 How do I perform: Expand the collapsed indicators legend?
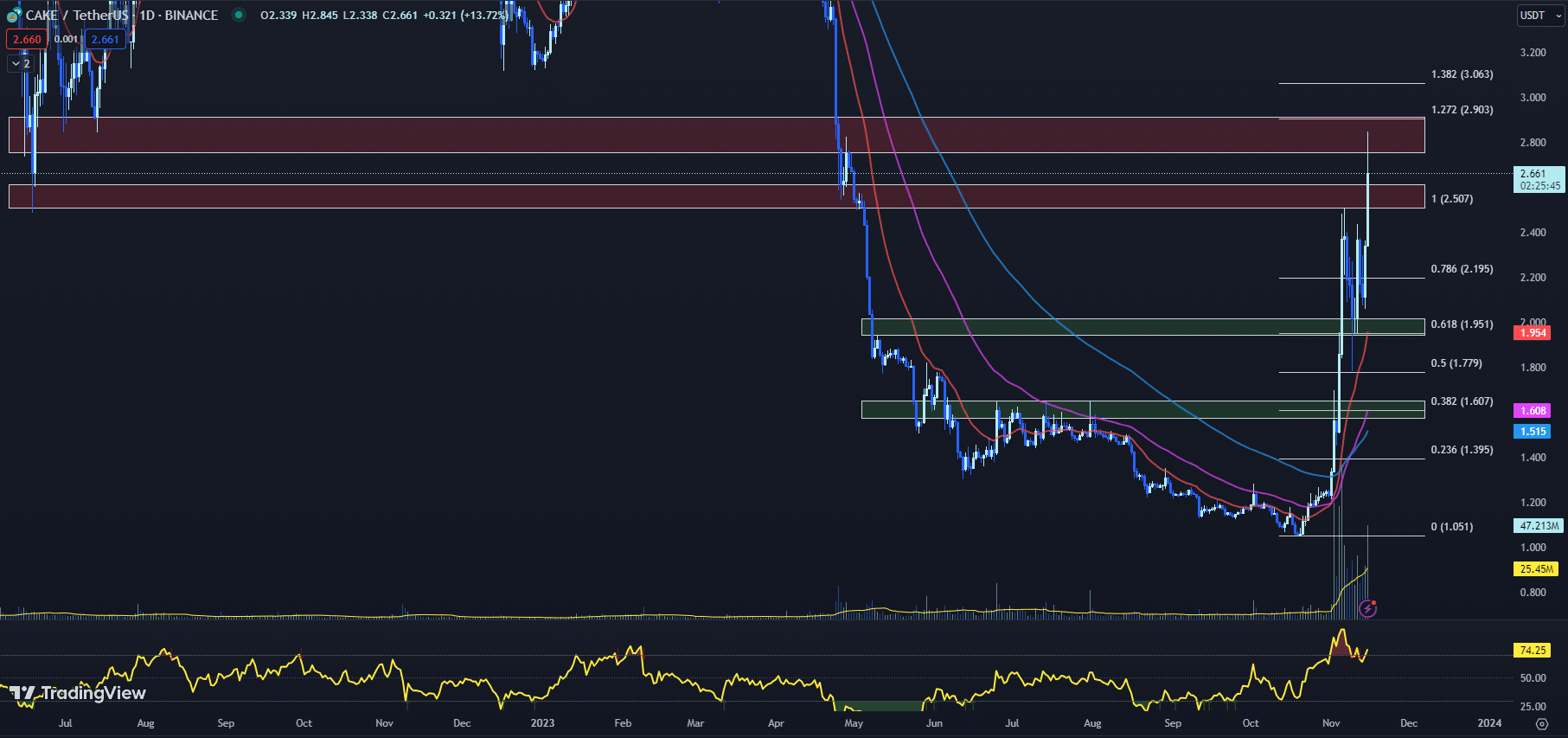click(20, 63)
